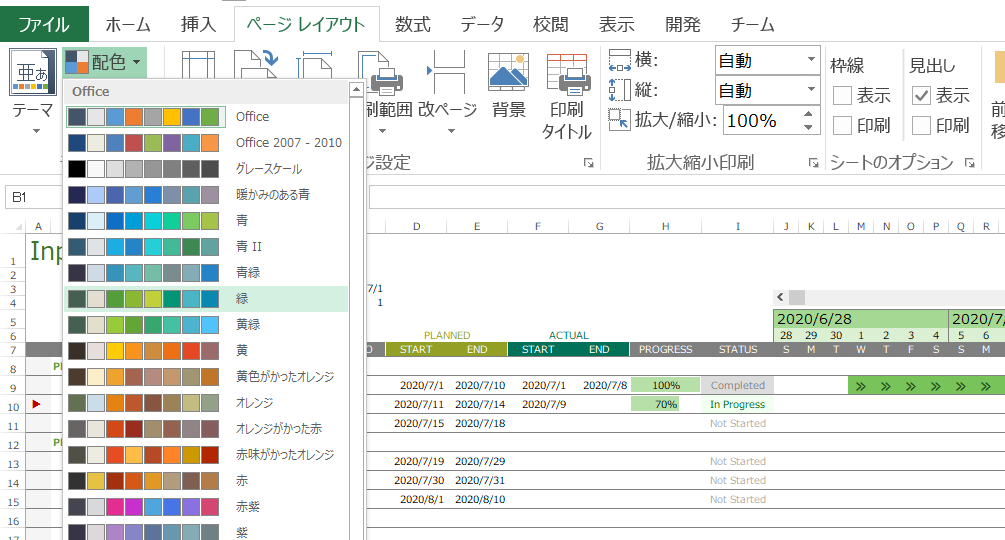This screenshot has height=540, width=1005.
Task: Toggle 枠線 表示 gridlines view checkbox
Action: [842, 96]
